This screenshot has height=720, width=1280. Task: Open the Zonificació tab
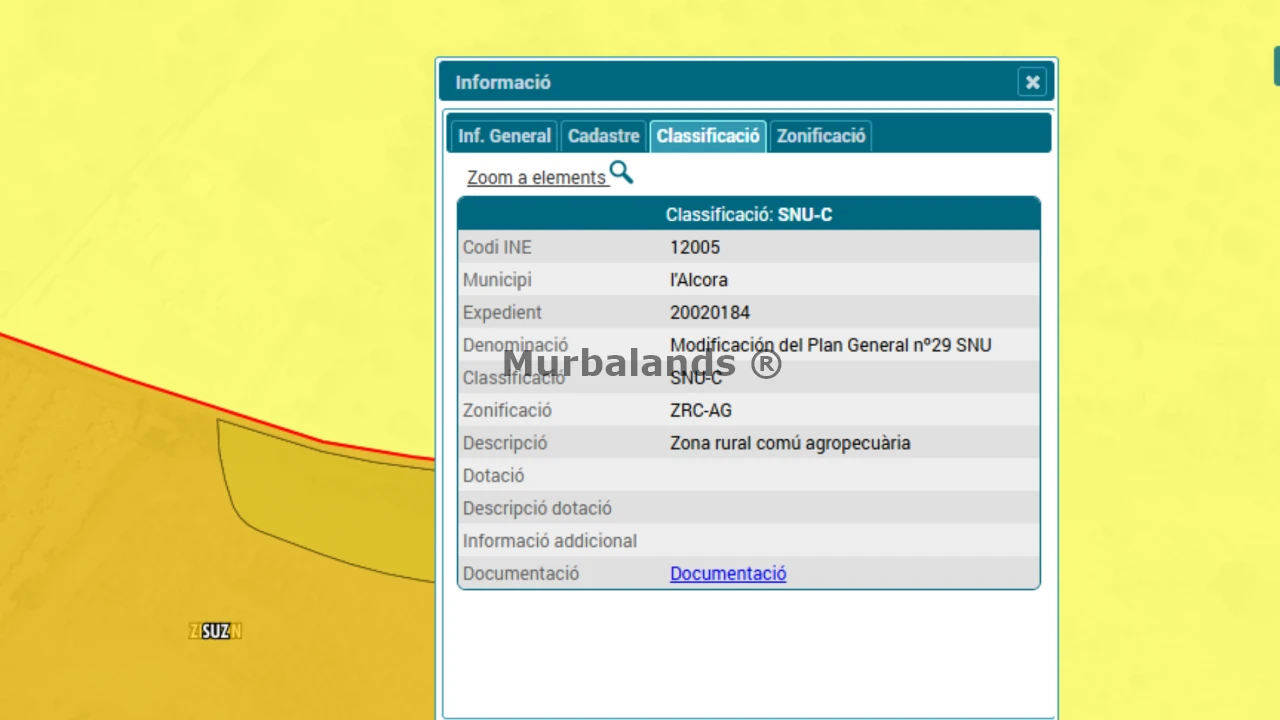point(821,136)
